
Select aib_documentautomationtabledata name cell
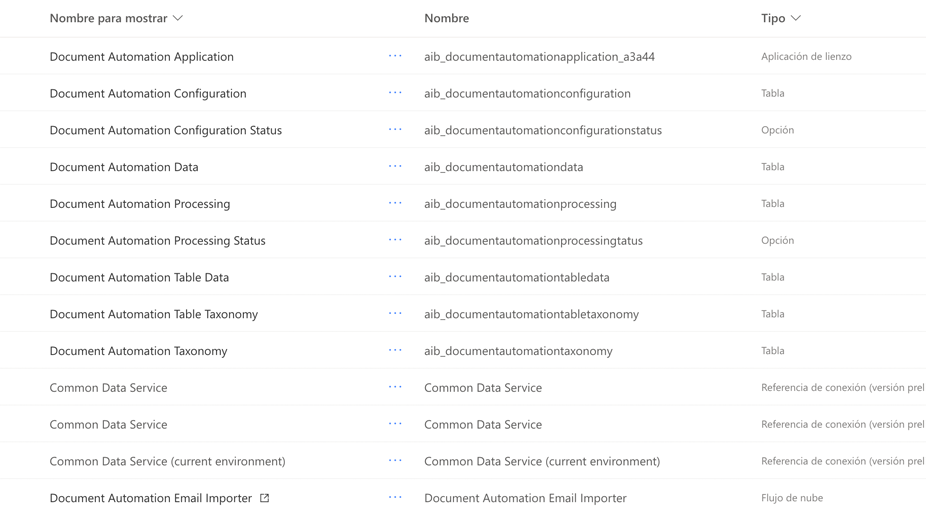tap(517, 277)
